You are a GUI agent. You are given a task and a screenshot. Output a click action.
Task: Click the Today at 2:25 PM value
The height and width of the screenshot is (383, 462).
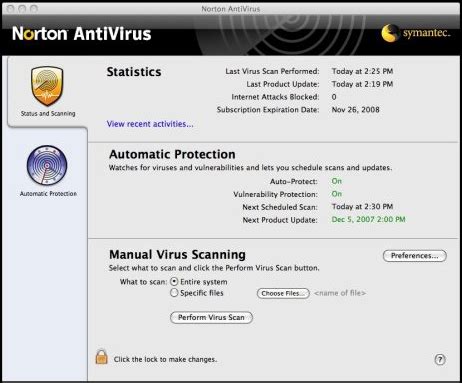(x=362, y=71)
